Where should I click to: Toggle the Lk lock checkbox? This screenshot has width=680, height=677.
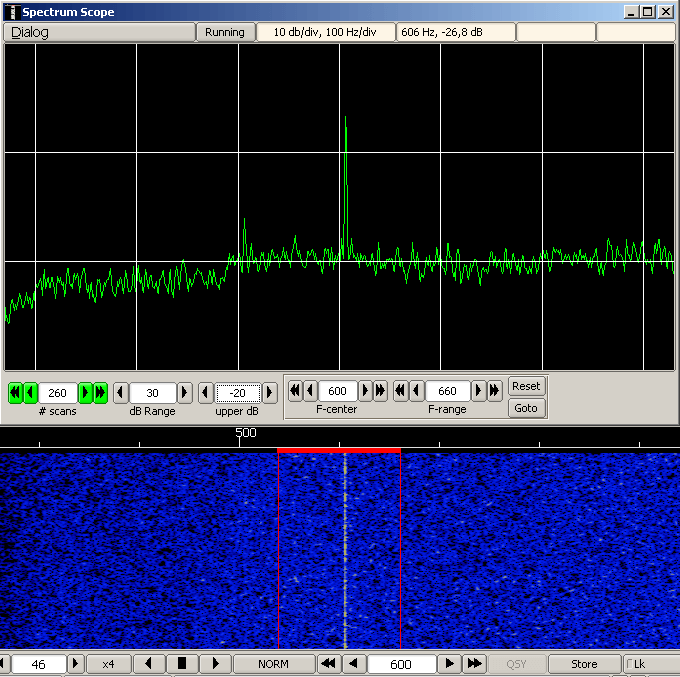(630, 664)
